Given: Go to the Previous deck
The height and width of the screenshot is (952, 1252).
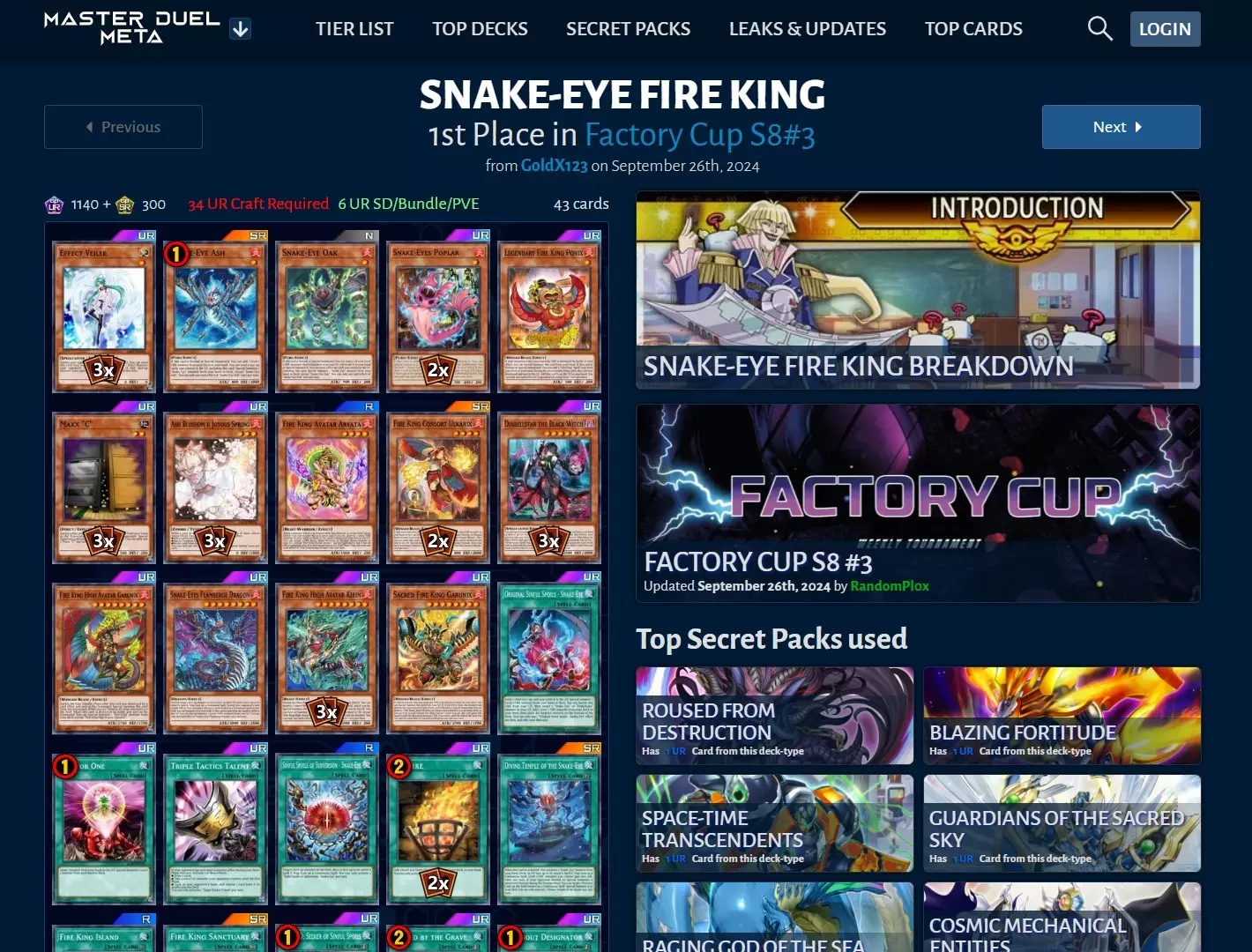Looking at the screenshot, I should (x=123, y=127).
